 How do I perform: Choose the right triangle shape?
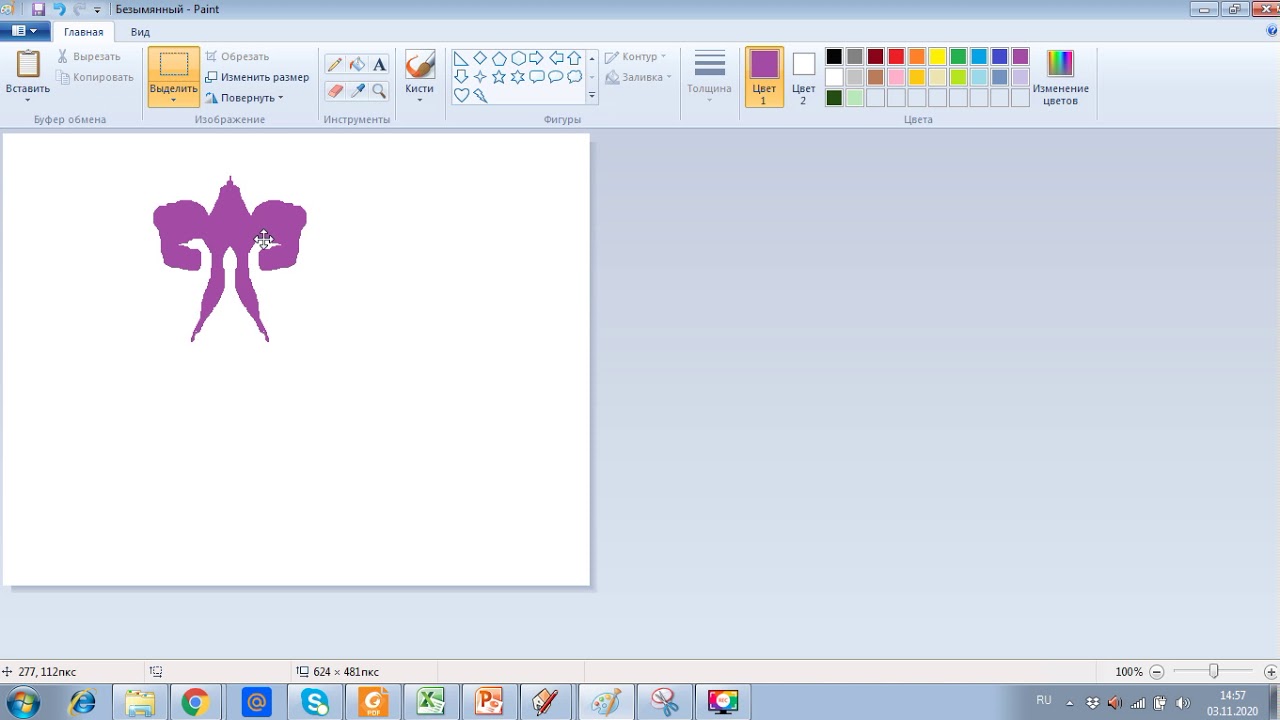461,58
